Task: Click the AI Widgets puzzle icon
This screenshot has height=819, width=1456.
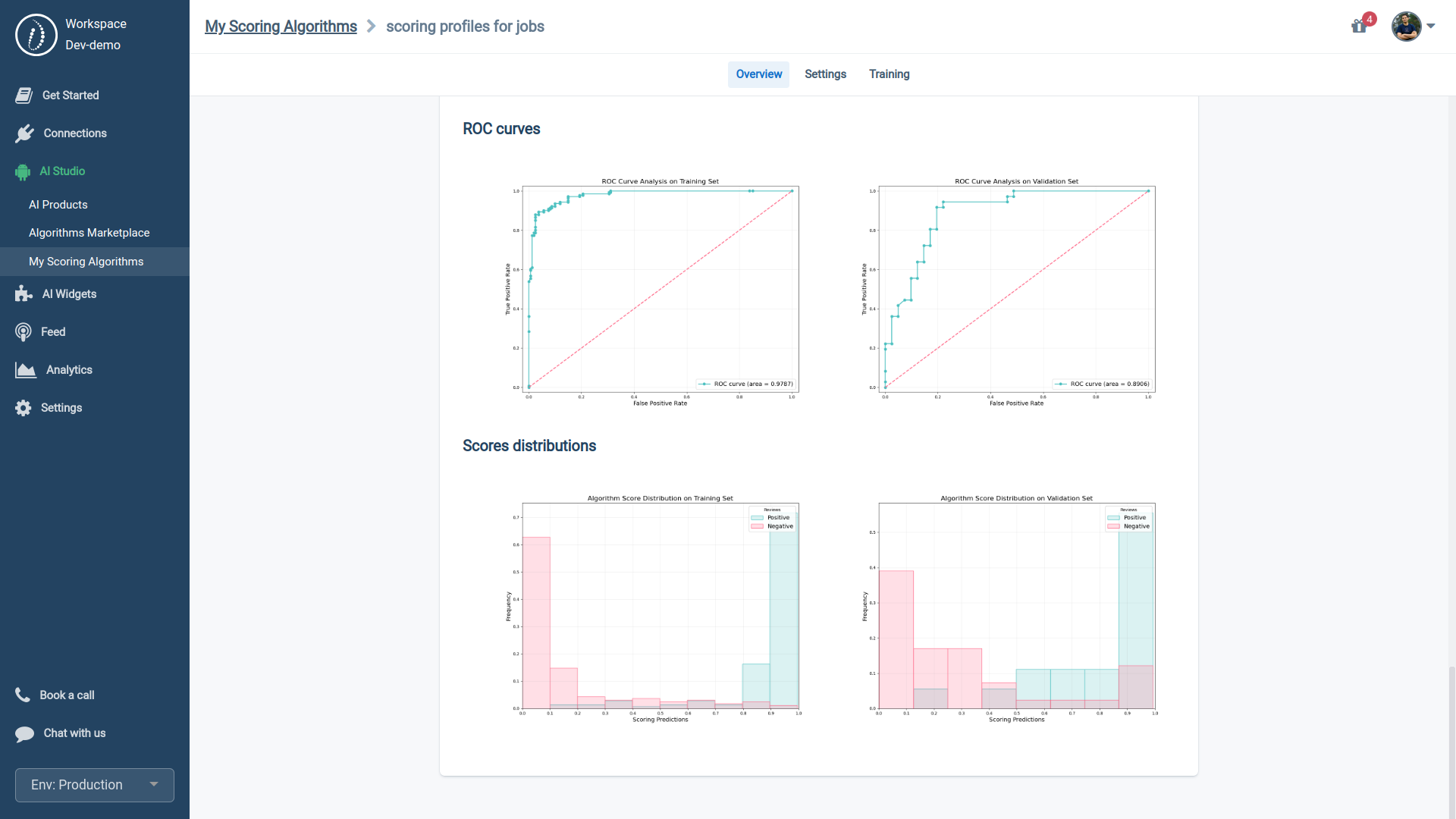Action: pyautogui.click(x=24, y=294)
